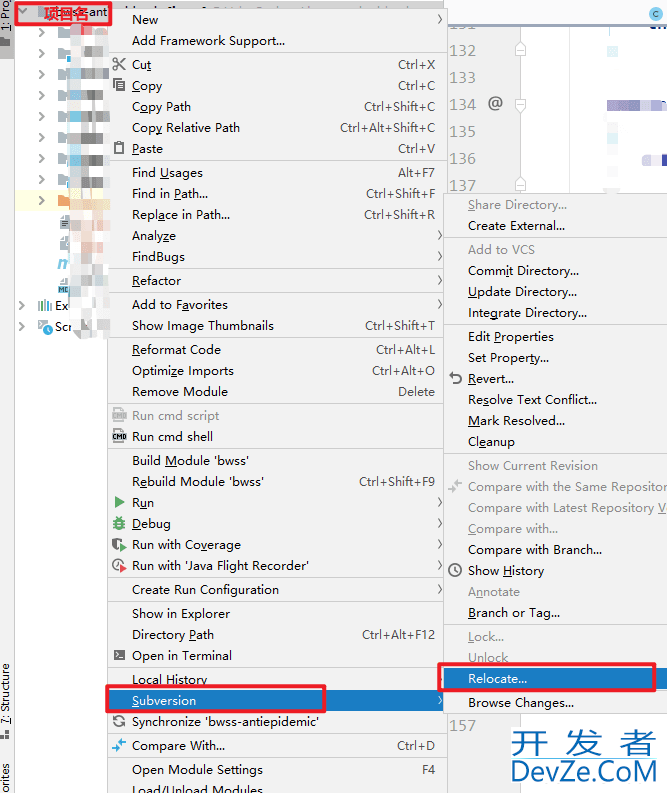Click the fold marker at line 132

tap(520, 50)
